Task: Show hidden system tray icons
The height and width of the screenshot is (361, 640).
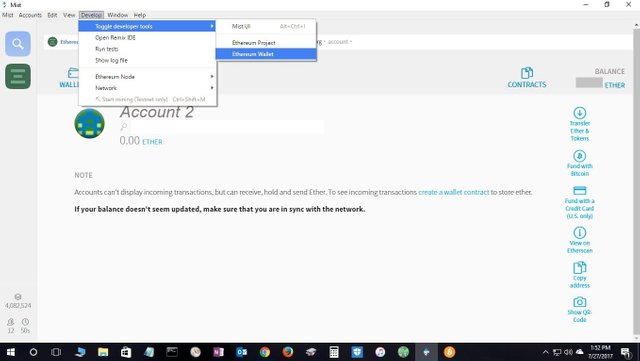Action: coord(545,352)
